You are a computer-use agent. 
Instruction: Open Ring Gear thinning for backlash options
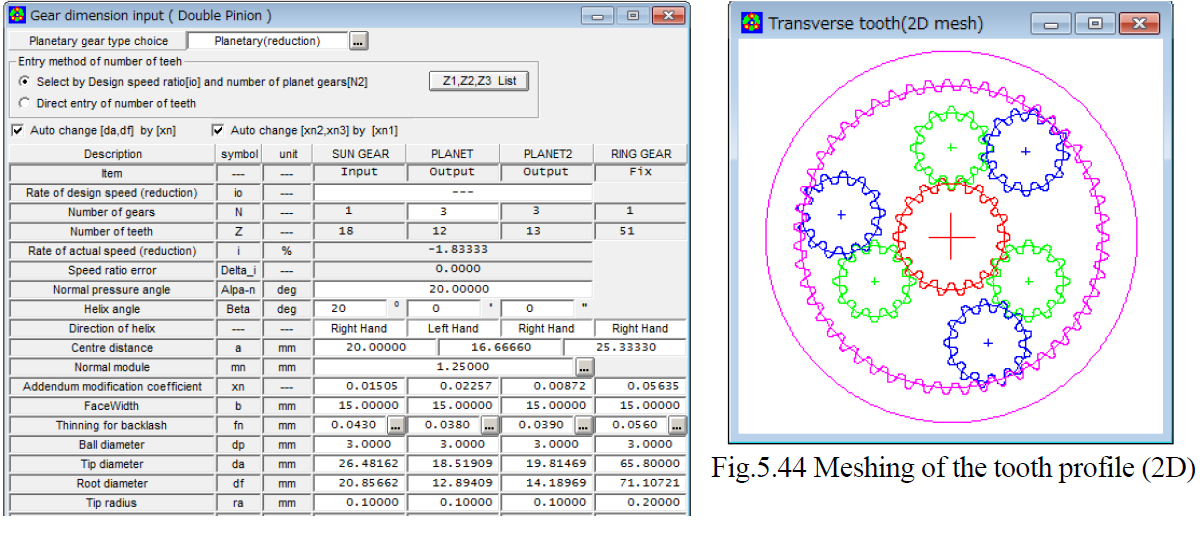point(677,425)
